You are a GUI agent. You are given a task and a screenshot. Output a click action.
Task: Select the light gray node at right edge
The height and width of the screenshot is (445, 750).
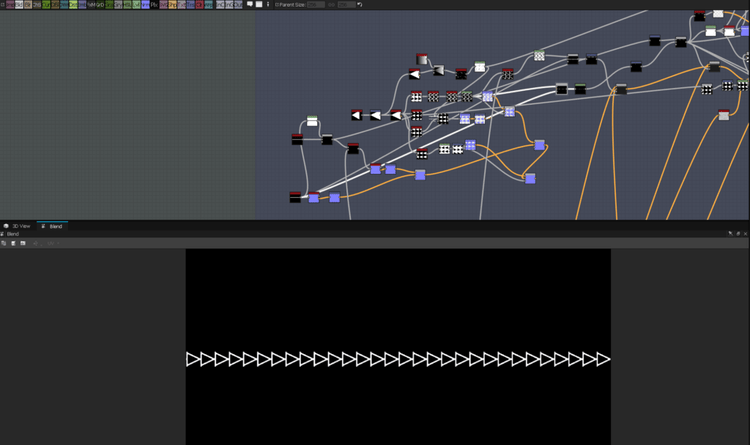(724, 115)
